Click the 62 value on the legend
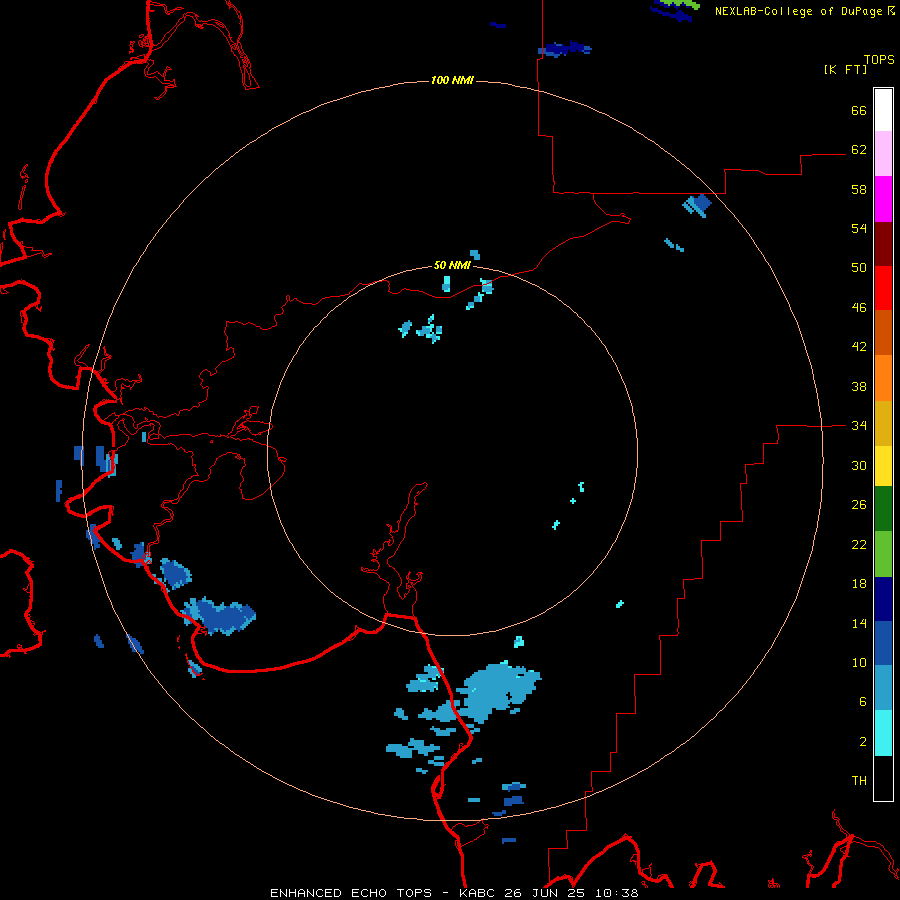The width and height of the screenshot is (900, 900). pos(859,150)
